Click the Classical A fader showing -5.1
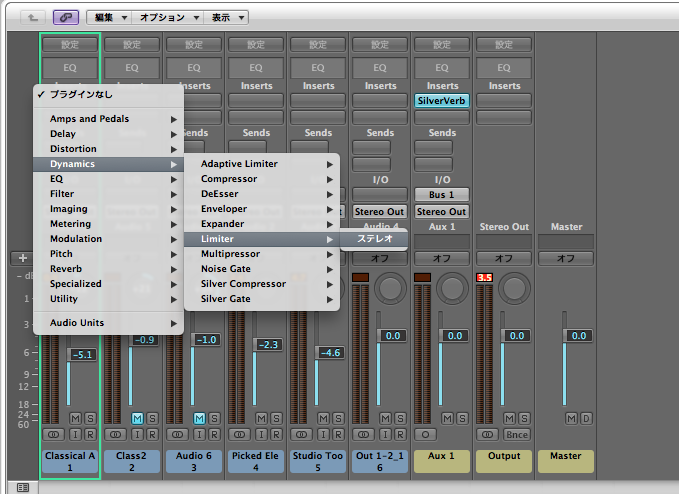The width and height of the screenshot is (679, 494). point(82,355)
